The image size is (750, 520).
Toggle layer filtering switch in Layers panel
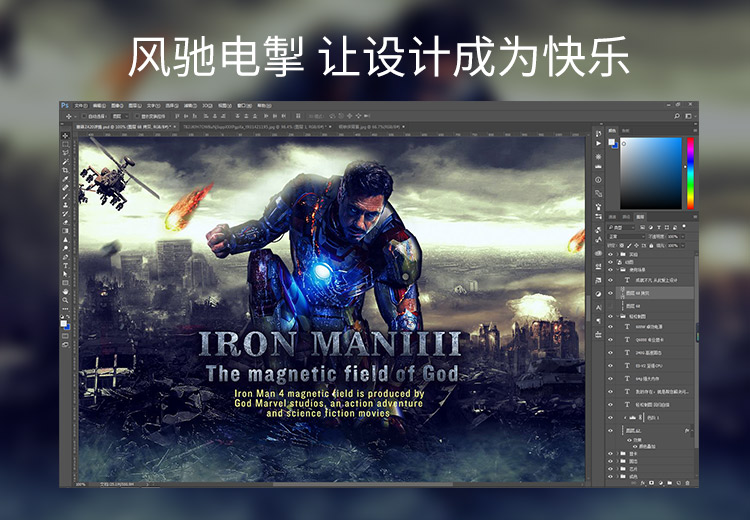[x=684, y=226]
